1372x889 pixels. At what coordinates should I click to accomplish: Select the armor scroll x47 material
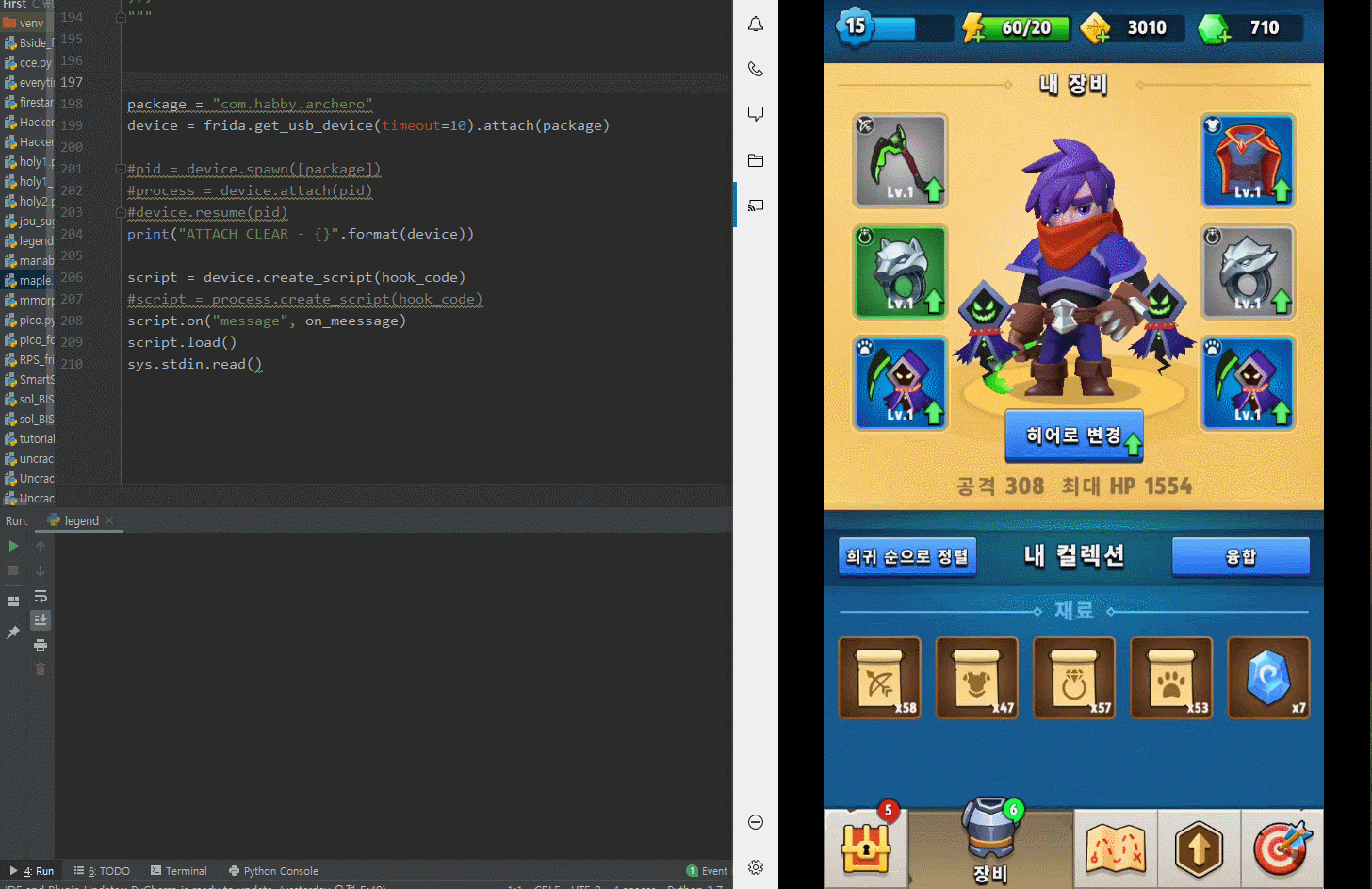(x=977, y=678)
